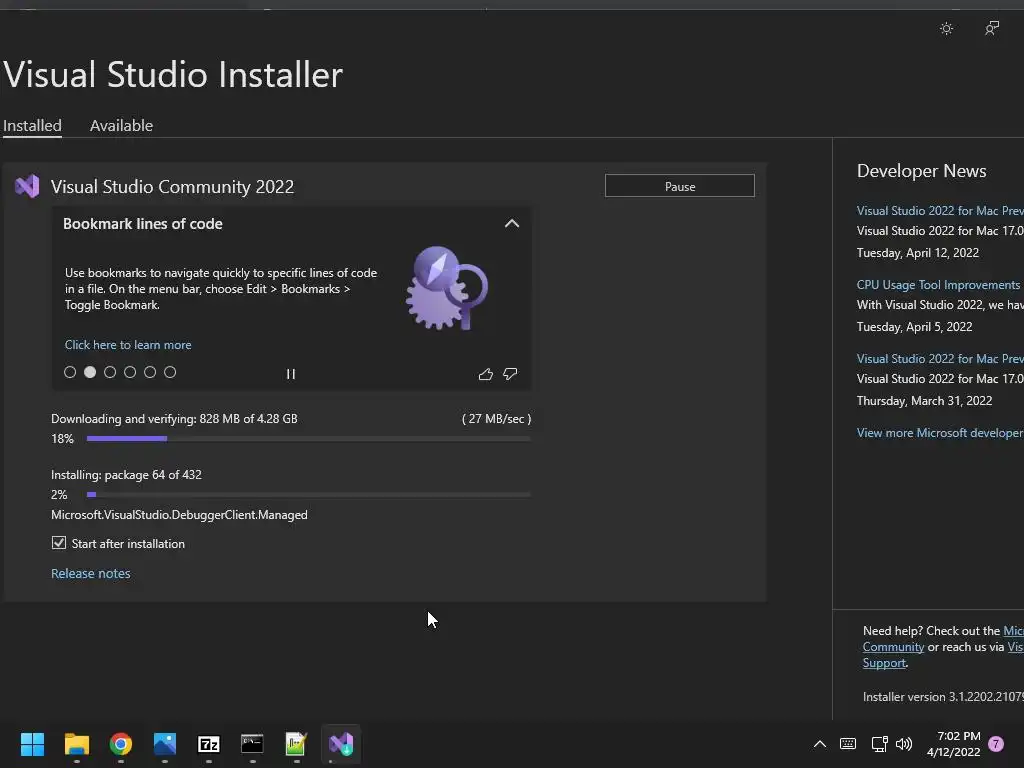Show hidden system tray icons

click(820, 744)
